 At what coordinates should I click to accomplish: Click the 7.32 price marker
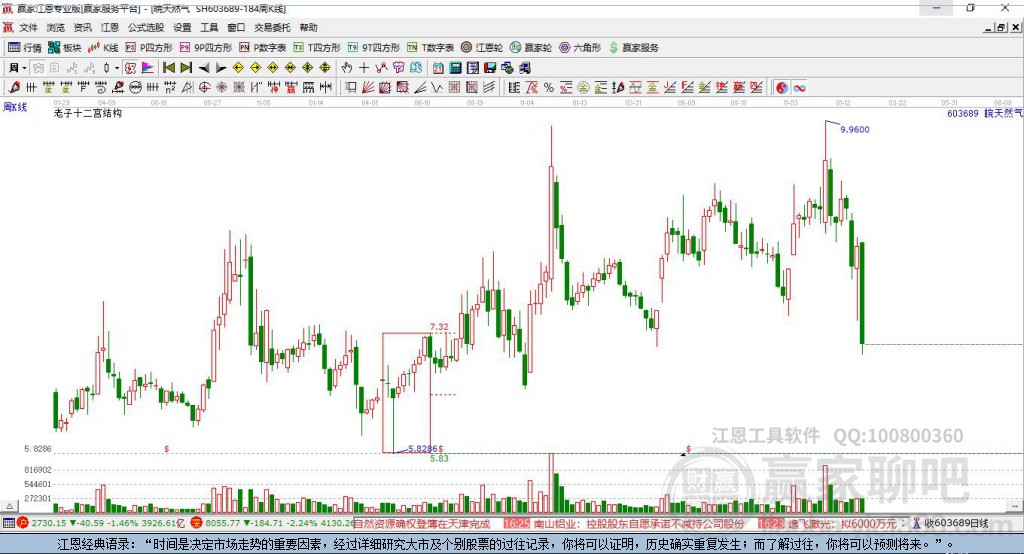439,327
